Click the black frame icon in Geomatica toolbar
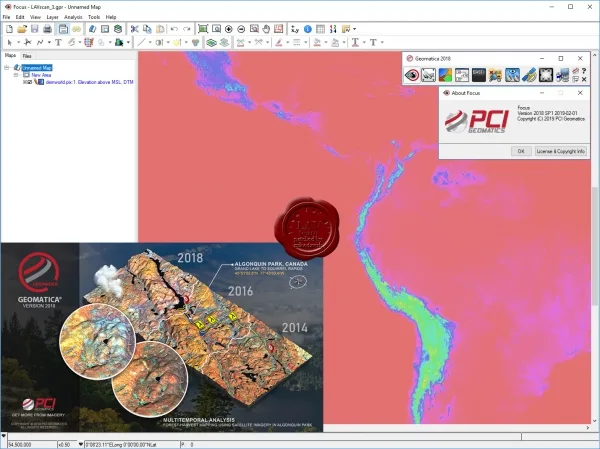 tap(546, 75)
